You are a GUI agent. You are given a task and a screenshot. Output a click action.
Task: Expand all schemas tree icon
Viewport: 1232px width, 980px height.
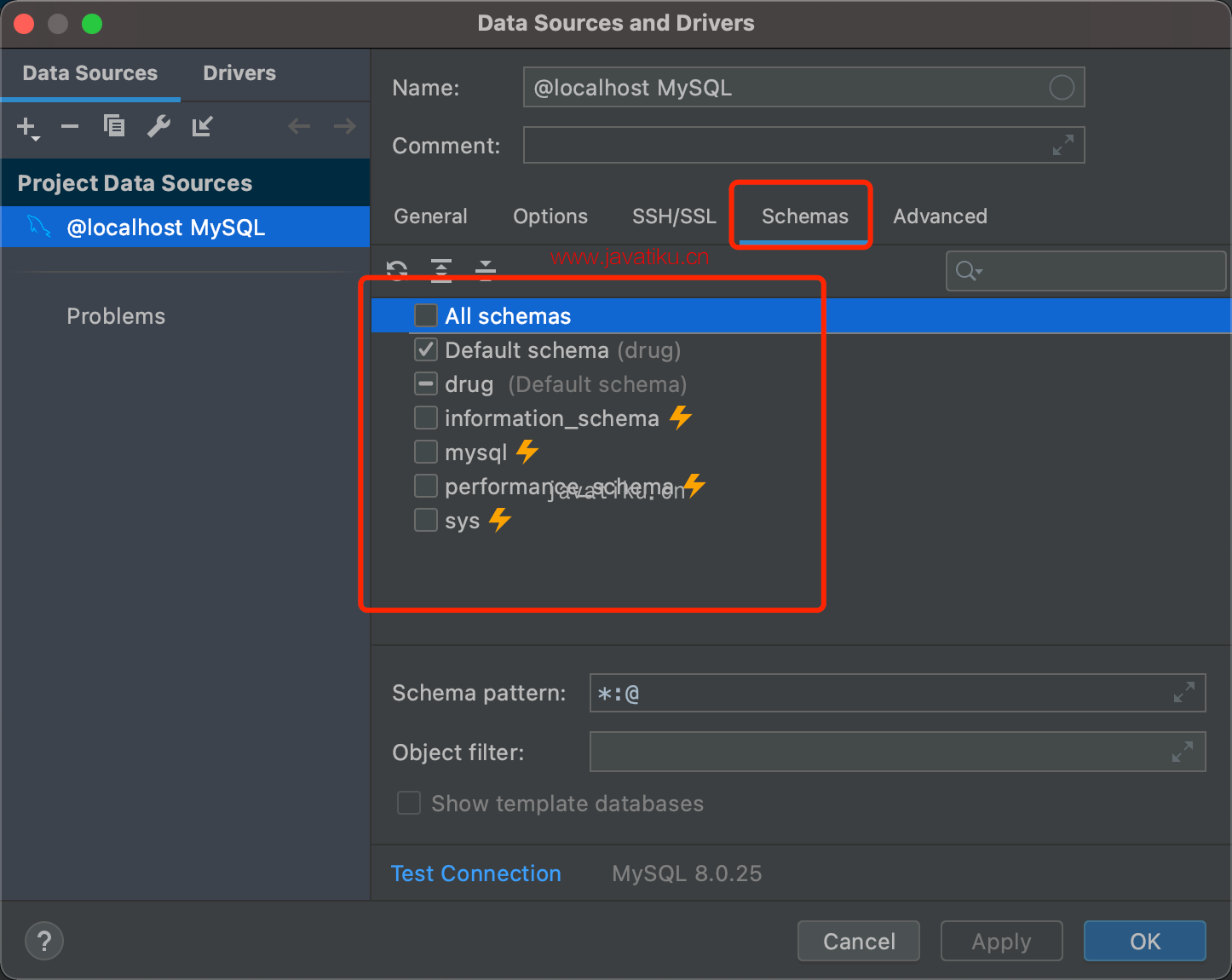pos(441,270)
